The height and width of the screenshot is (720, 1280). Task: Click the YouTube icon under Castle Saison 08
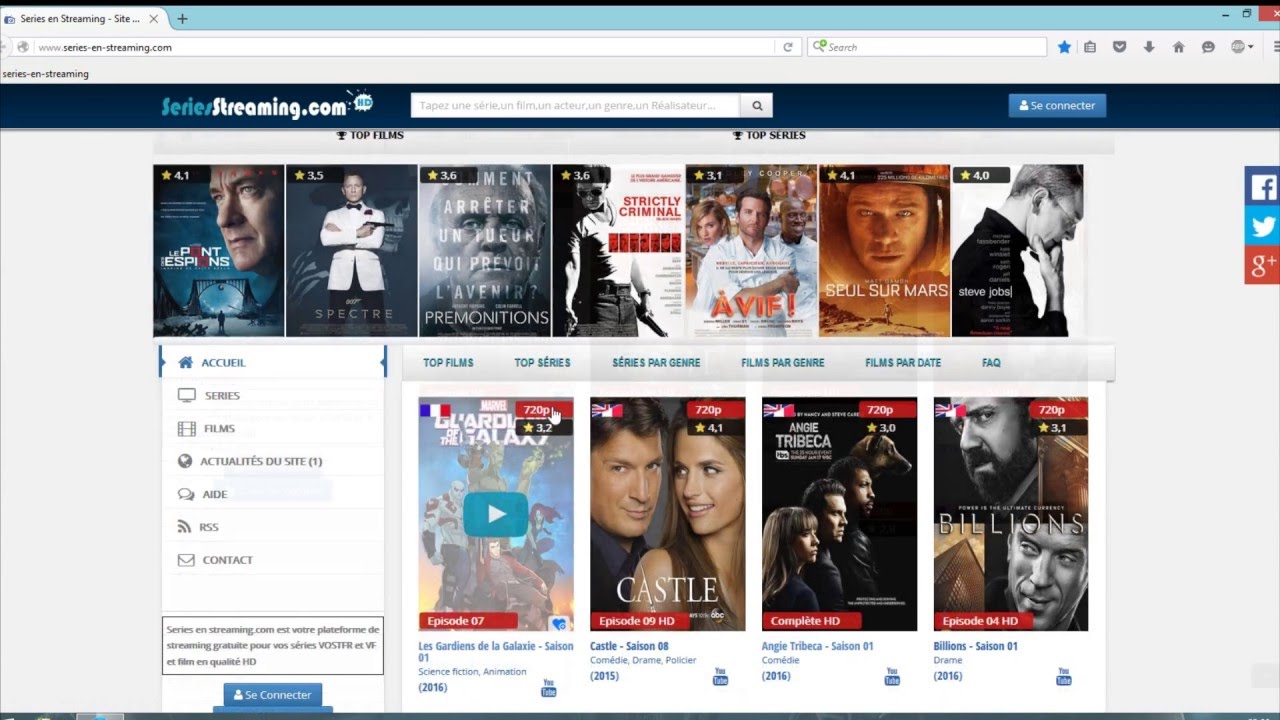720,677
